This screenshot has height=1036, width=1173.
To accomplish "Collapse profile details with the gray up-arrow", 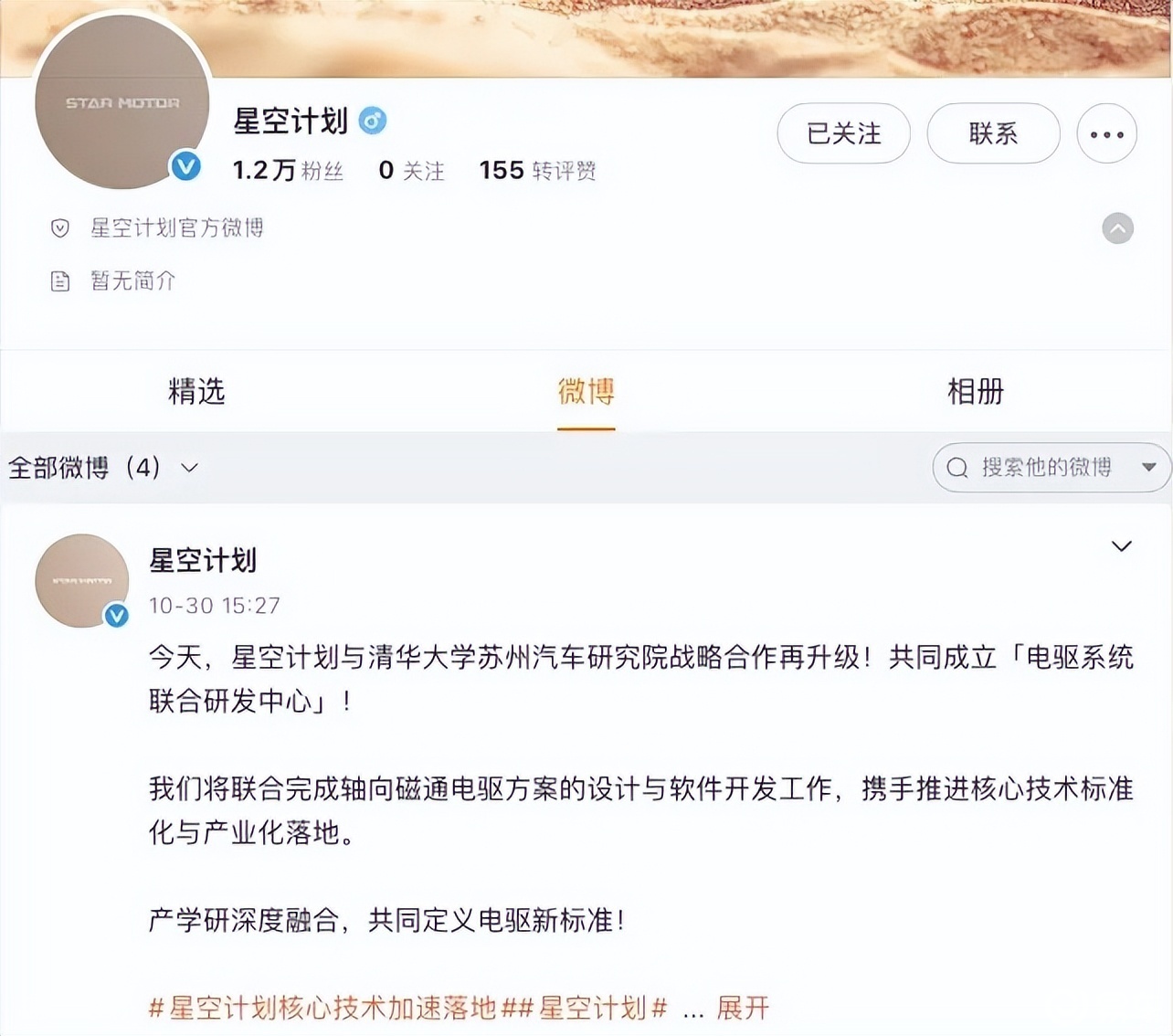I will 1118,228.
